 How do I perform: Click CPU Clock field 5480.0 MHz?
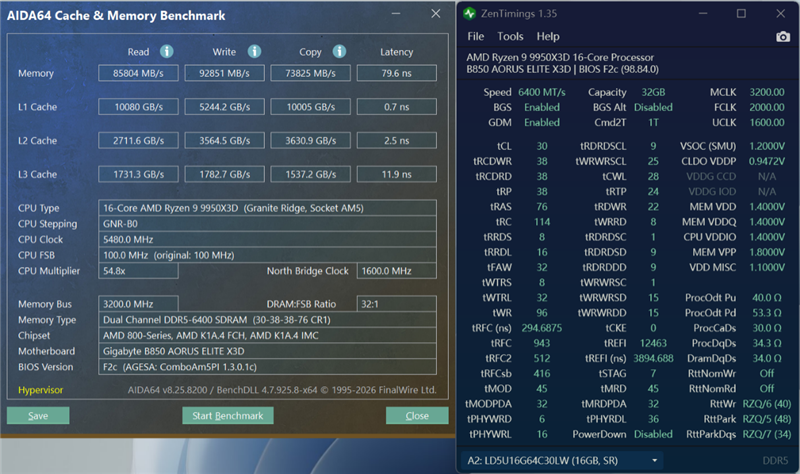(267, 239)
